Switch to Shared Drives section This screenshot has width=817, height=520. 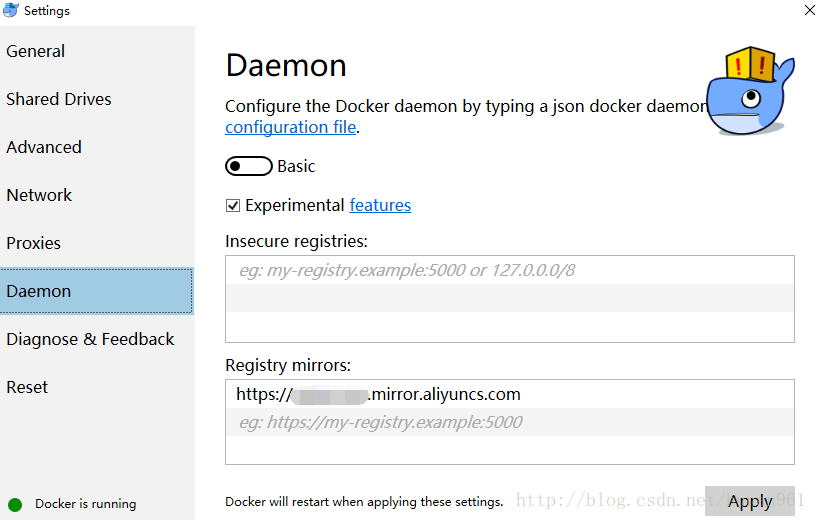pyautogui.click(x=59, y=99)
